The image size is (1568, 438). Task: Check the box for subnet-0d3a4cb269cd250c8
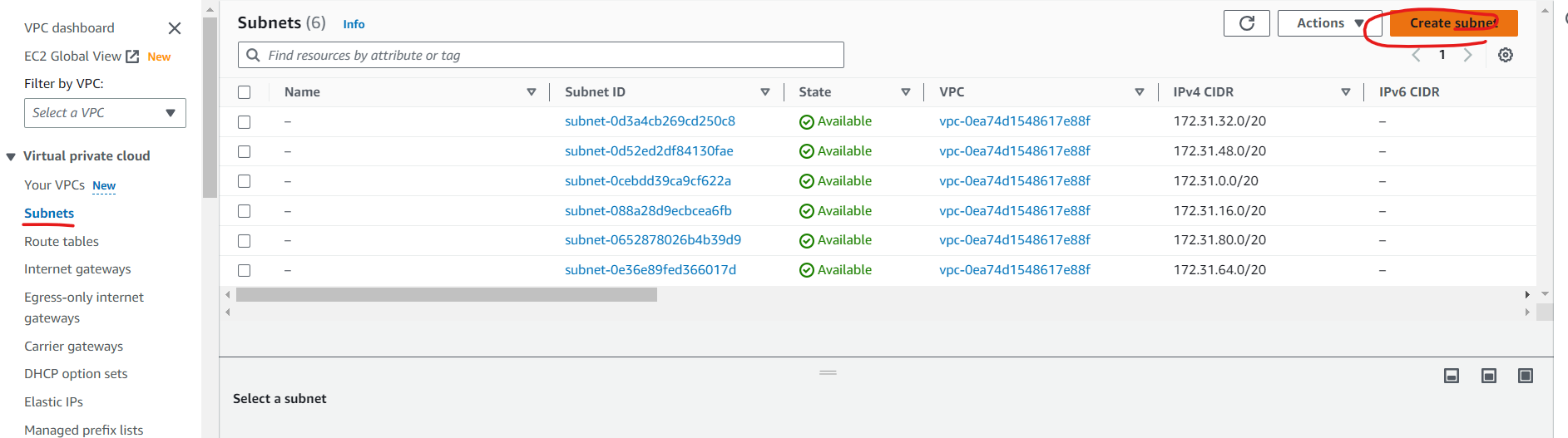(x=244, y=122)
